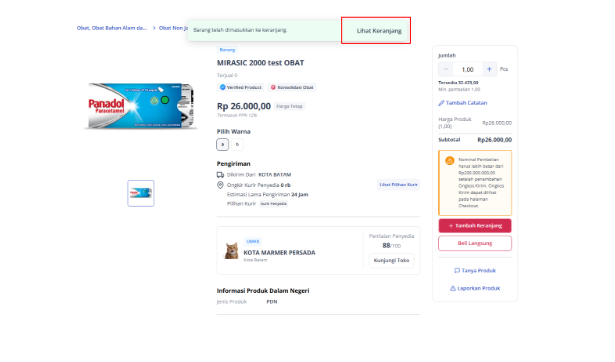The height and width of the screenshot is (362, 615).
Task: Click Laporkan Produk link
Action: click(479, 288)
